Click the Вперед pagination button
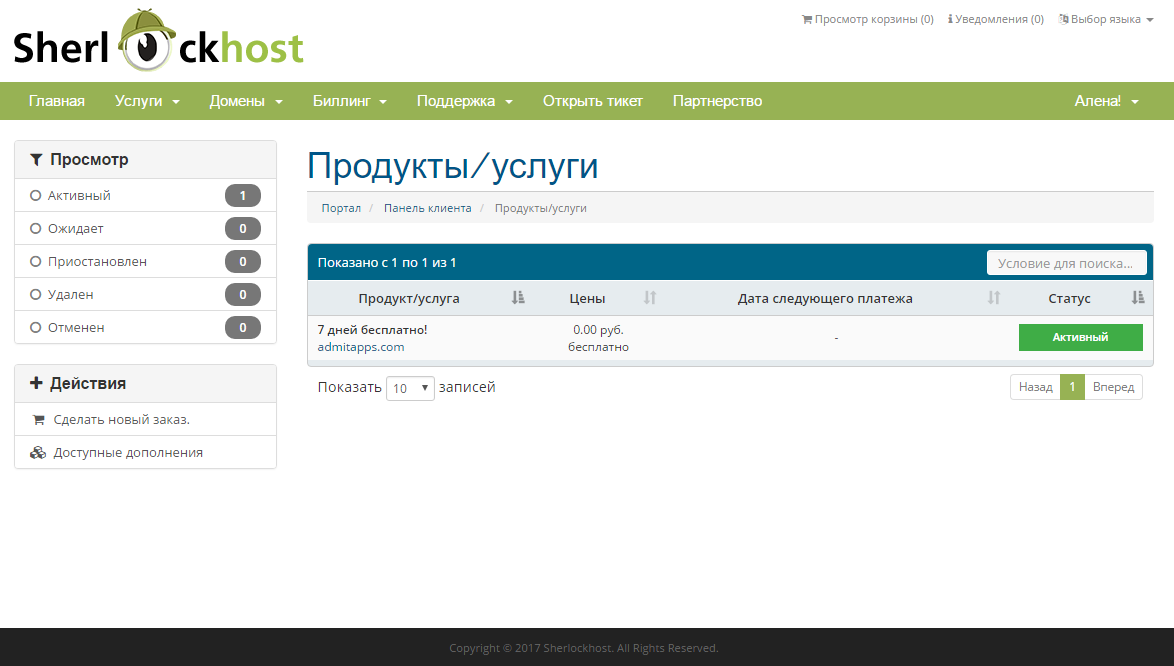 (x=1113, y=387)
